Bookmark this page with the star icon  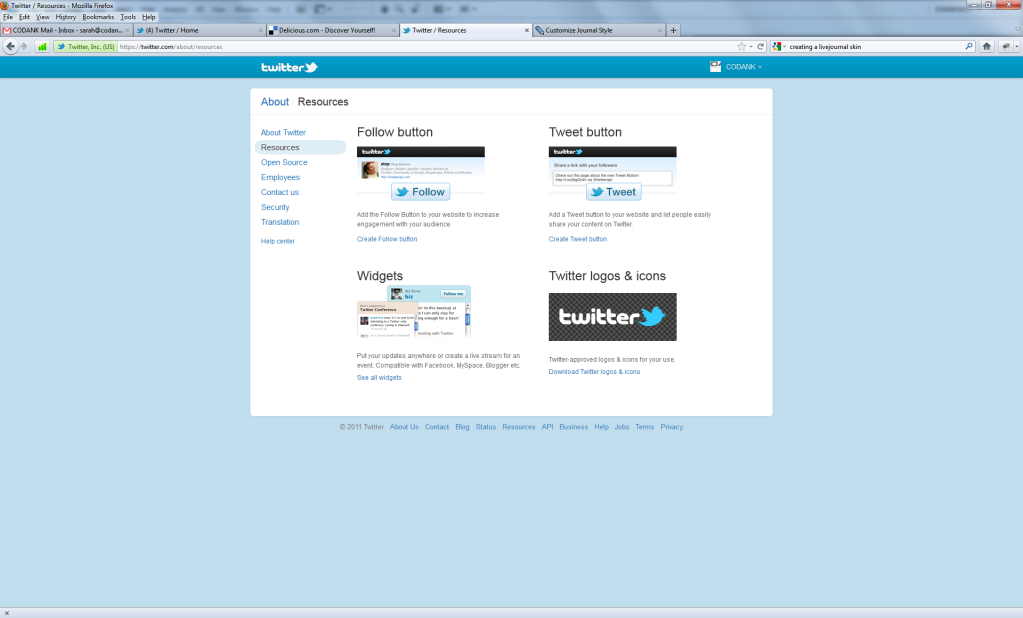pos(741,46)
